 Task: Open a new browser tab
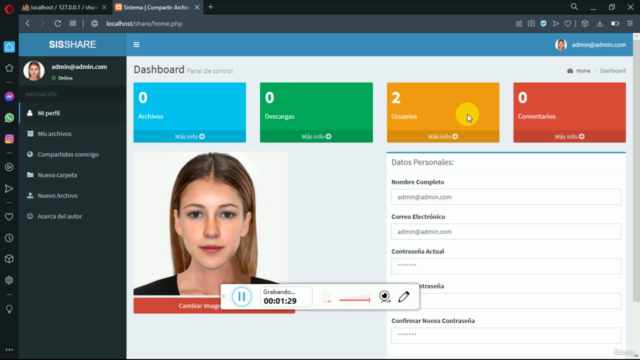(211, 7)
